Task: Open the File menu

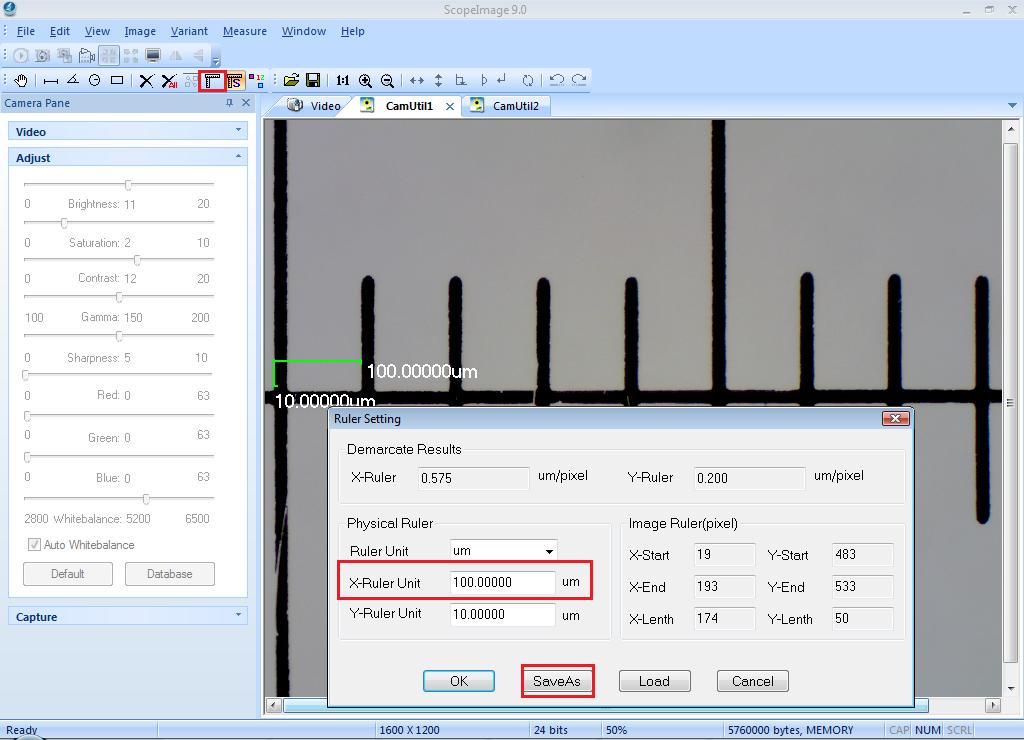Action: tap(25, 31)
